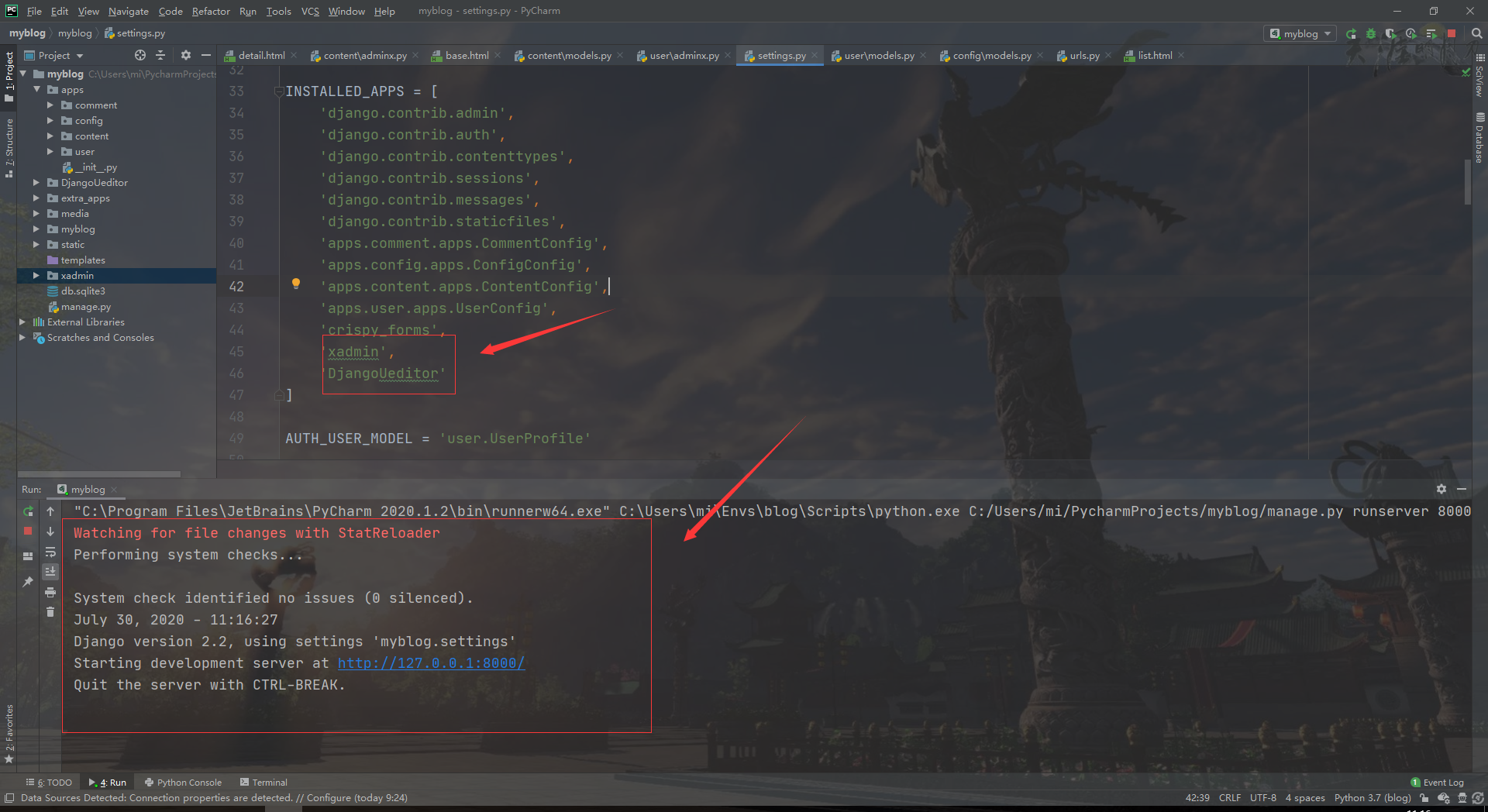Open the Terminal tool window
1488x812 pixels.
pyautogui.click(x=263, y=783)
